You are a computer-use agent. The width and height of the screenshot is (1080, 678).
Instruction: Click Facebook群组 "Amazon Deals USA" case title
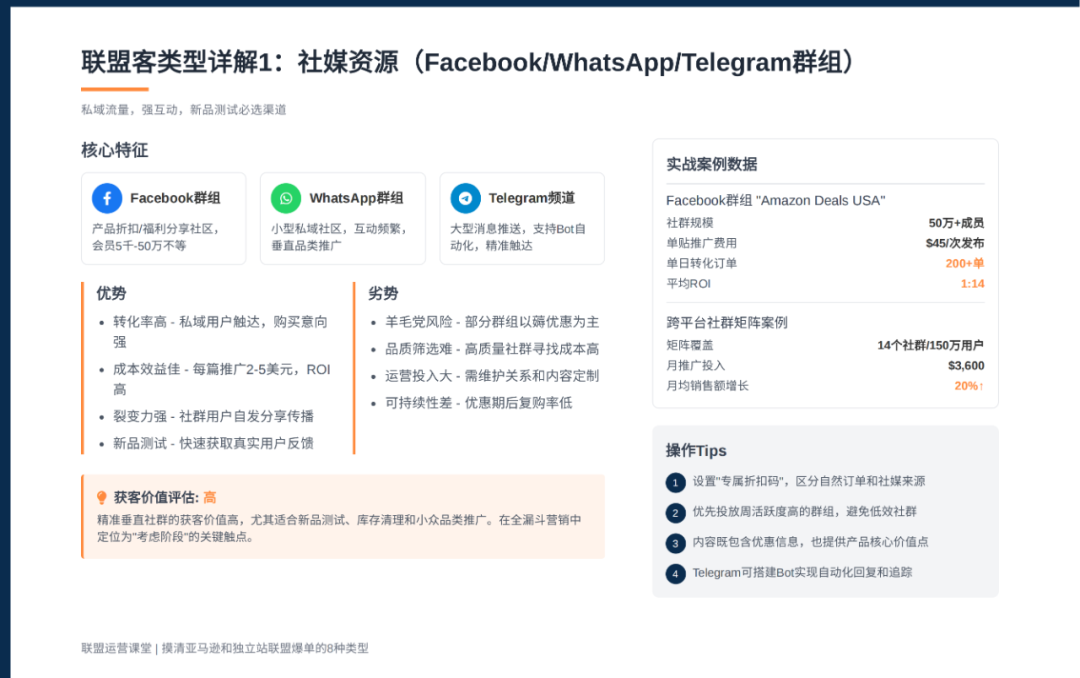776,201
